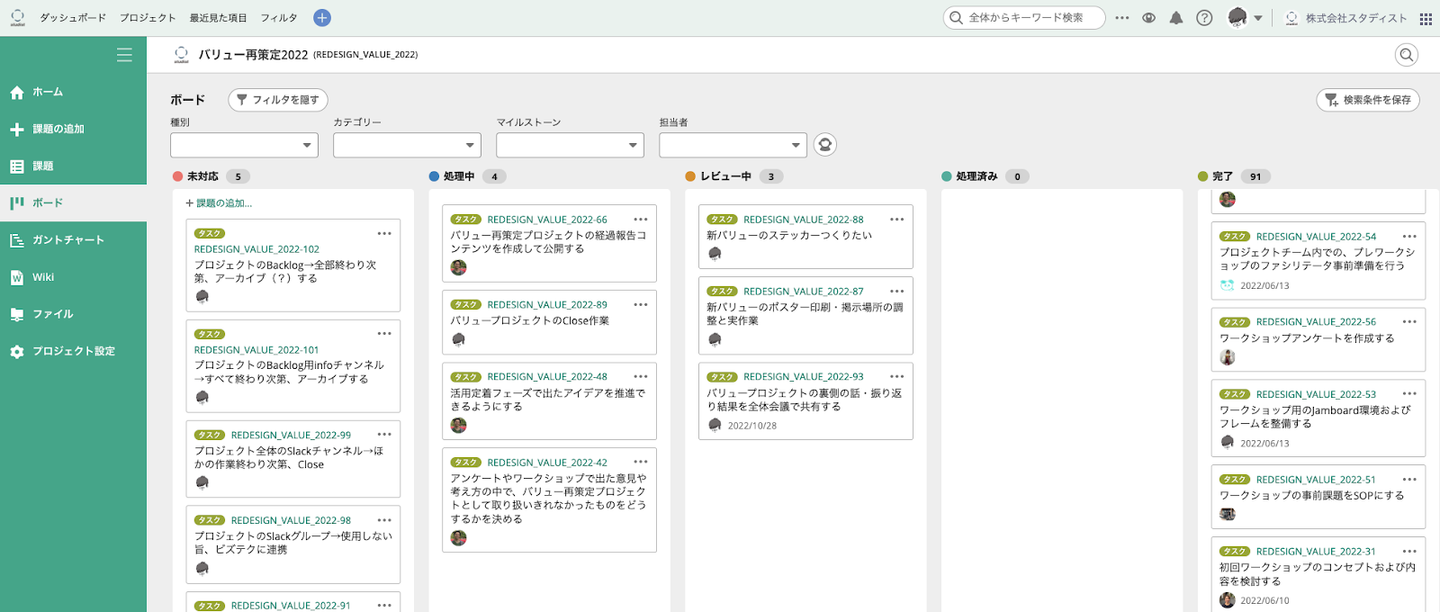Click assignee avatar on card REDESIGN_VALUE_2022-66
1440x612 pixels.
[459, 267]
